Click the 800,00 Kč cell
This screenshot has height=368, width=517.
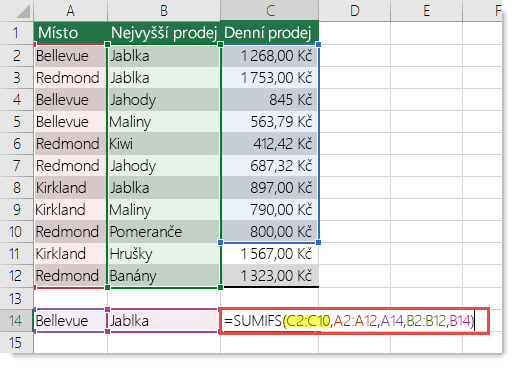point(269,232)
